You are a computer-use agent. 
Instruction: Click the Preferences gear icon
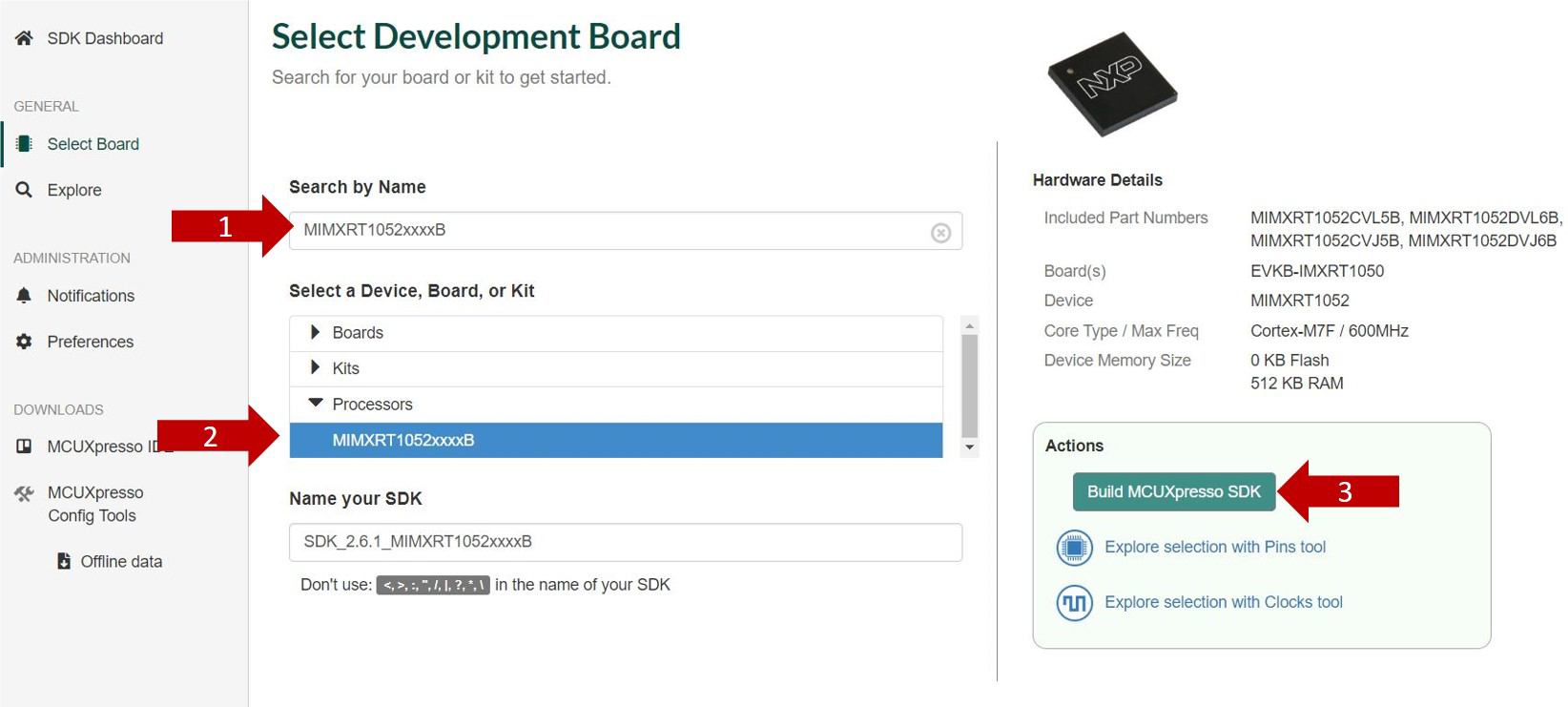[x=24, y=342]
